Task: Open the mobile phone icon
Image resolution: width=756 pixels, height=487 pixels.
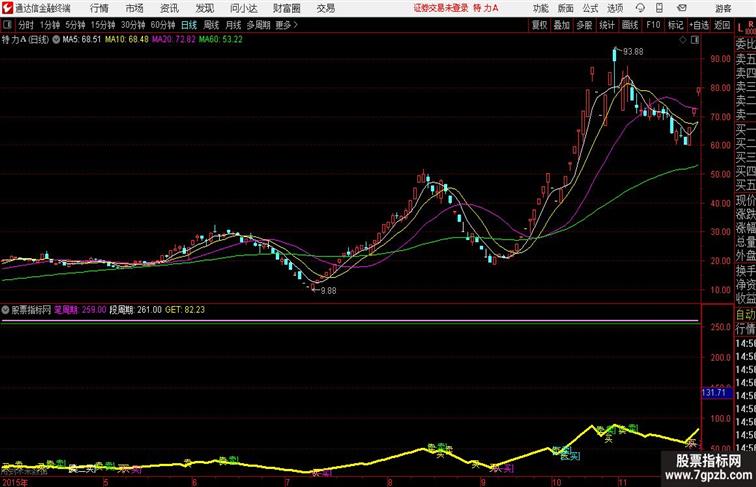Action: 659,8
